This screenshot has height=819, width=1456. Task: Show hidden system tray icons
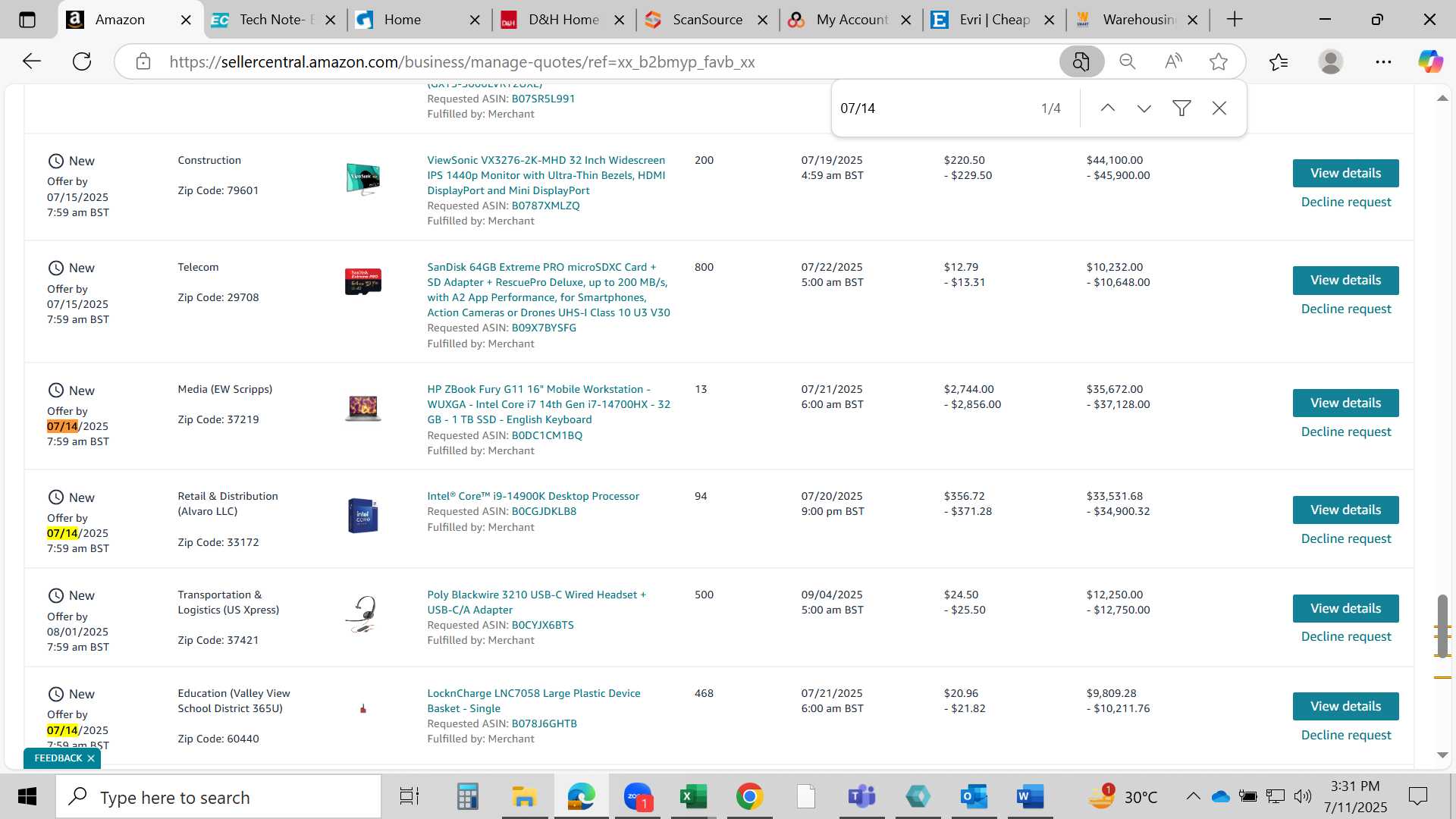(1193, 796)
